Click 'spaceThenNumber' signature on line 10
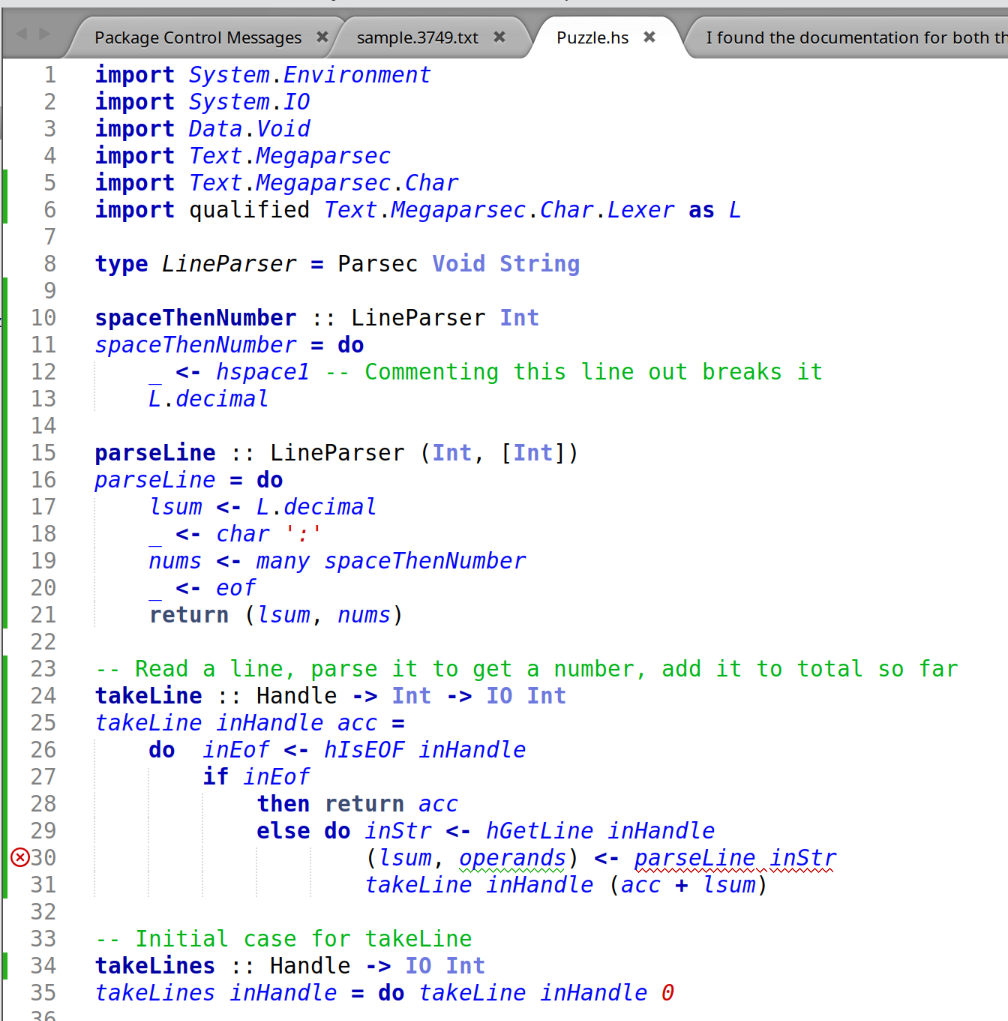 (x=195, y=318)
